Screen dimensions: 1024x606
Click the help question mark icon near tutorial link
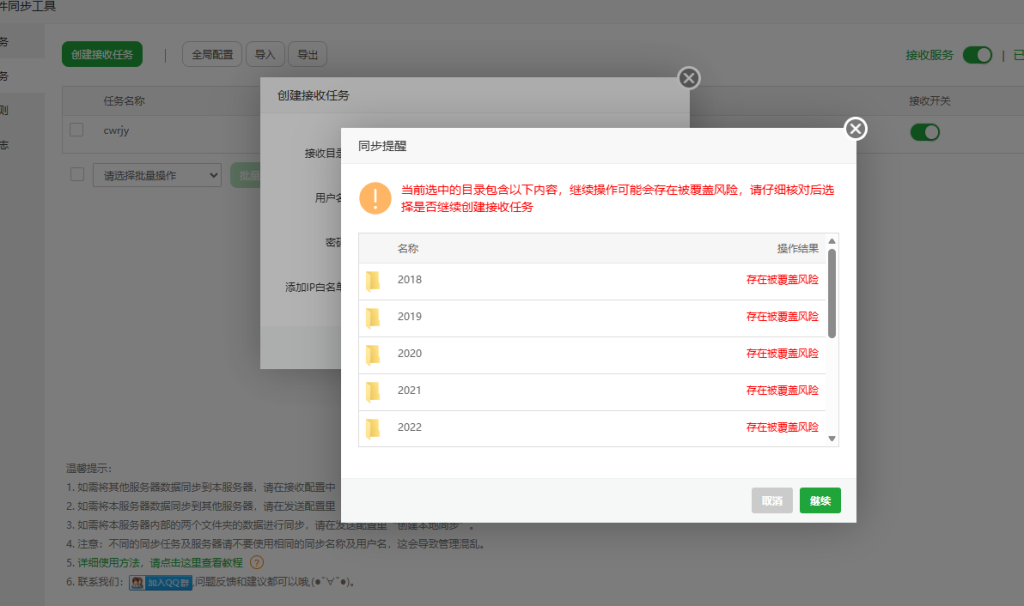coord(257,562)
